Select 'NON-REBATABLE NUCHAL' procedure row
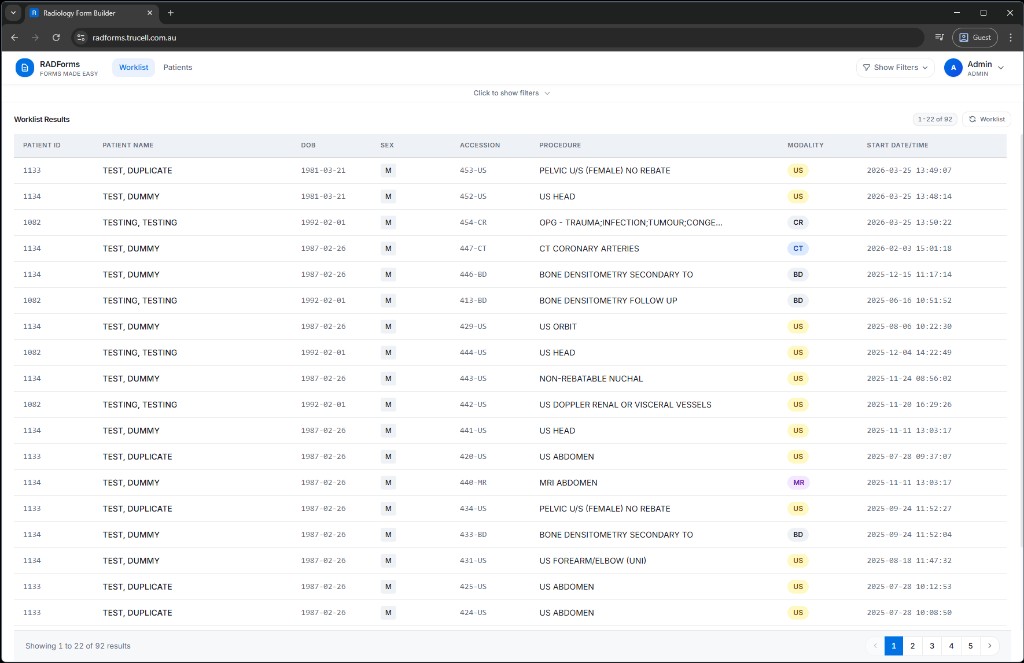This screenshot has height=663, width=1024. (x=510, y=379)
